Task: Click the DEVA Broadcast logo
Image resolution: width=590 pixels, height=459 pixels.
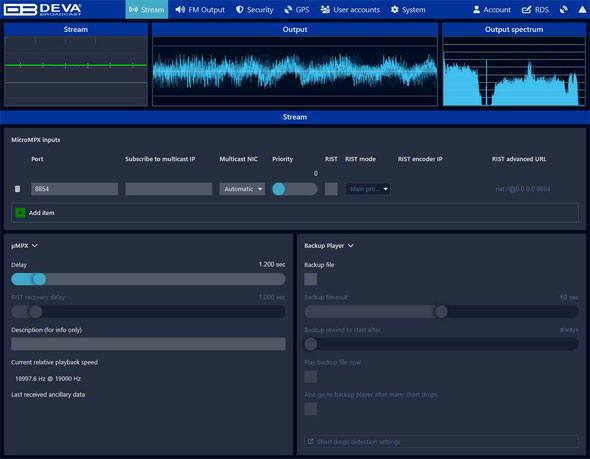Action: tap(43, 9)
